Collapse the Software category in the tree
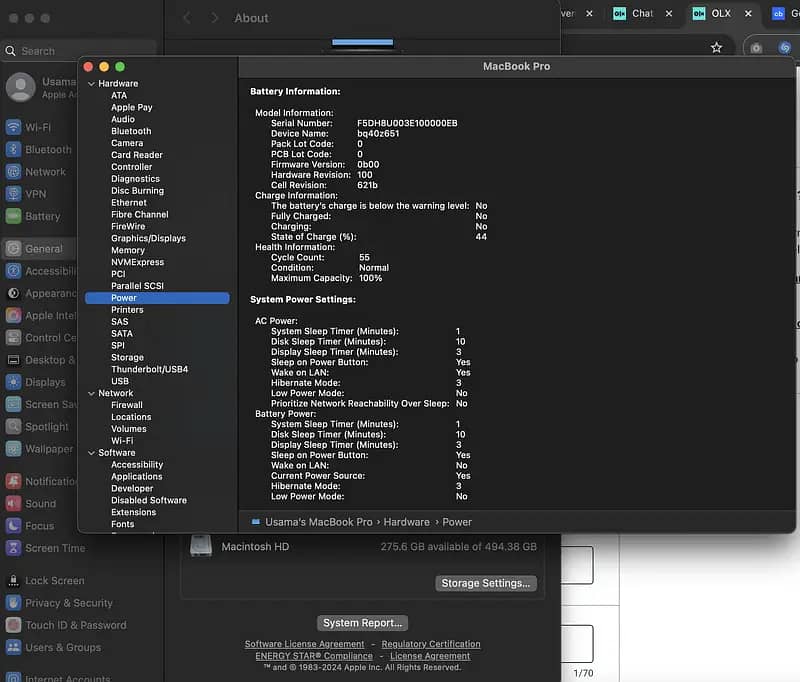 coord(91,453)
